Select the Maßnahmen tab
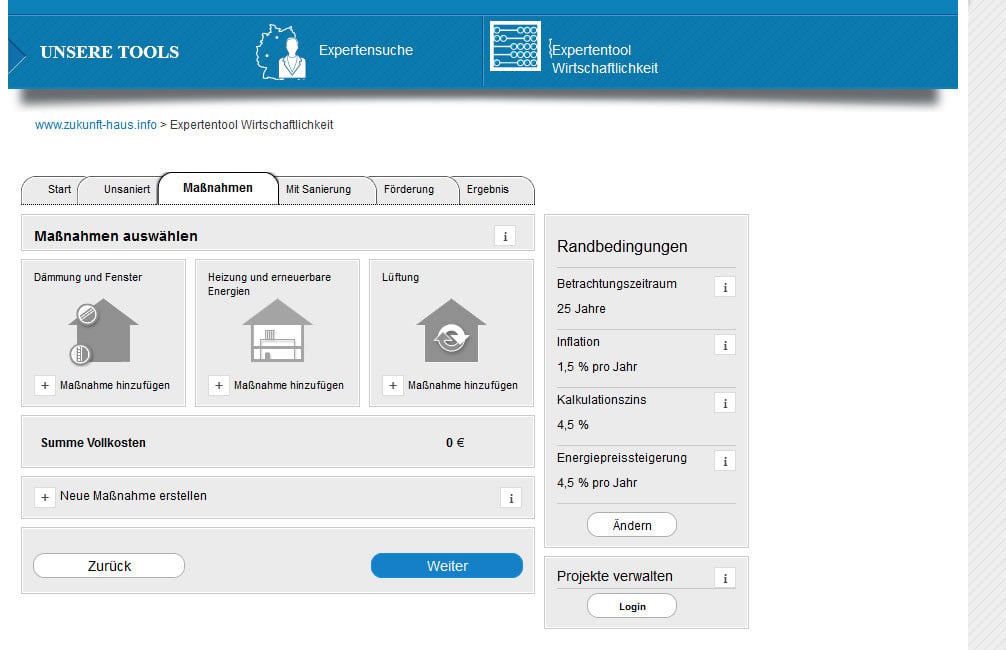The image size is (1006, 650). click(x=218, y=188)
